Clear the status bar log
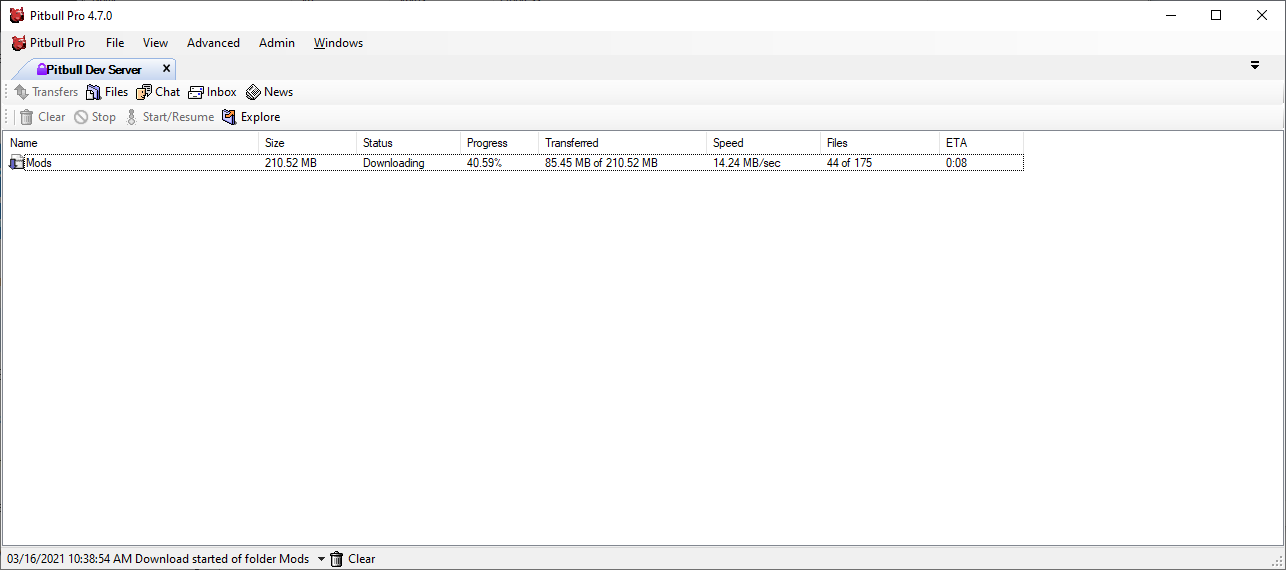The width and height of the screenshot is (1286, 570). 352,559
